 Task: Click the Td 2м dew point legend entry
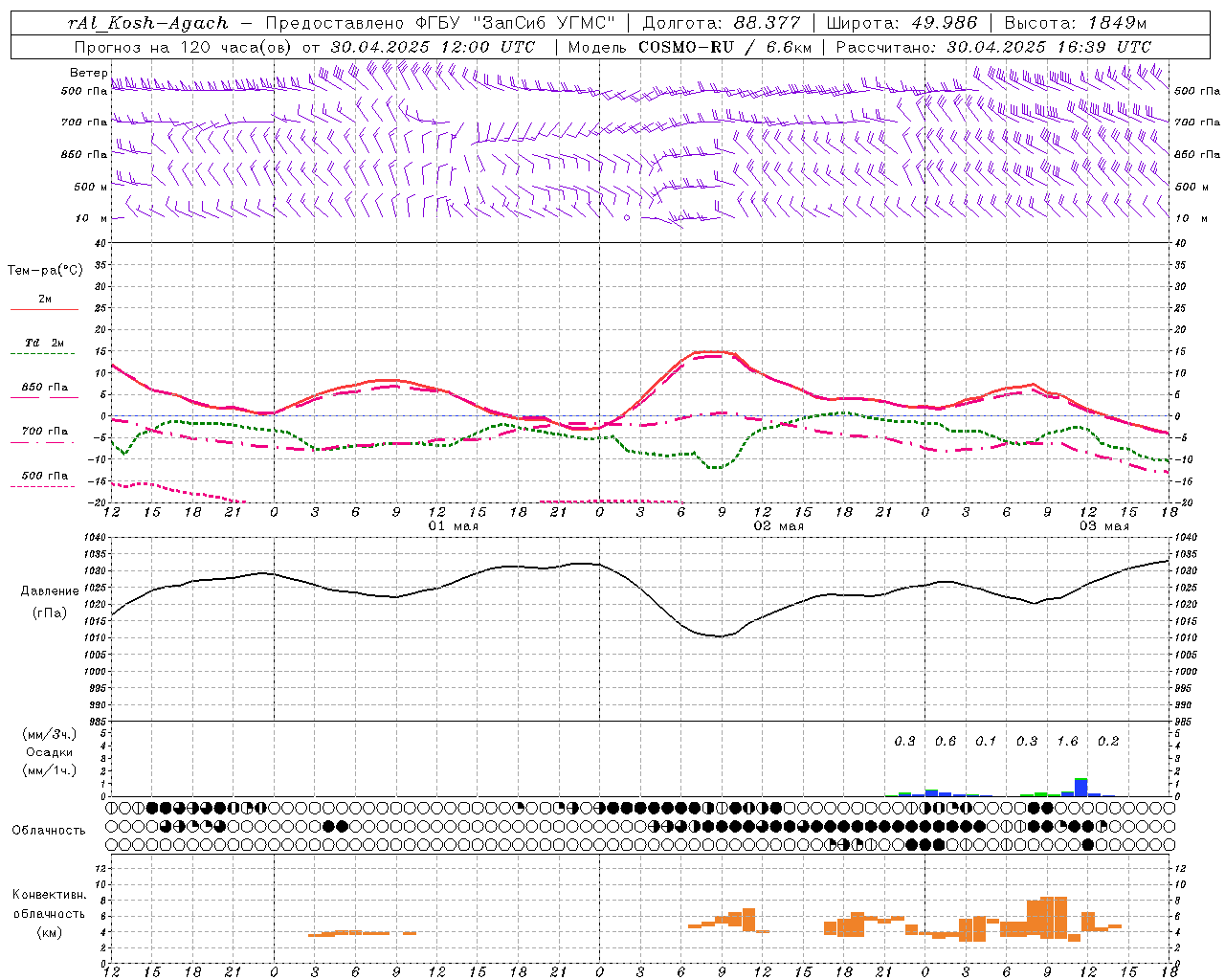click(x=45, y=343)
